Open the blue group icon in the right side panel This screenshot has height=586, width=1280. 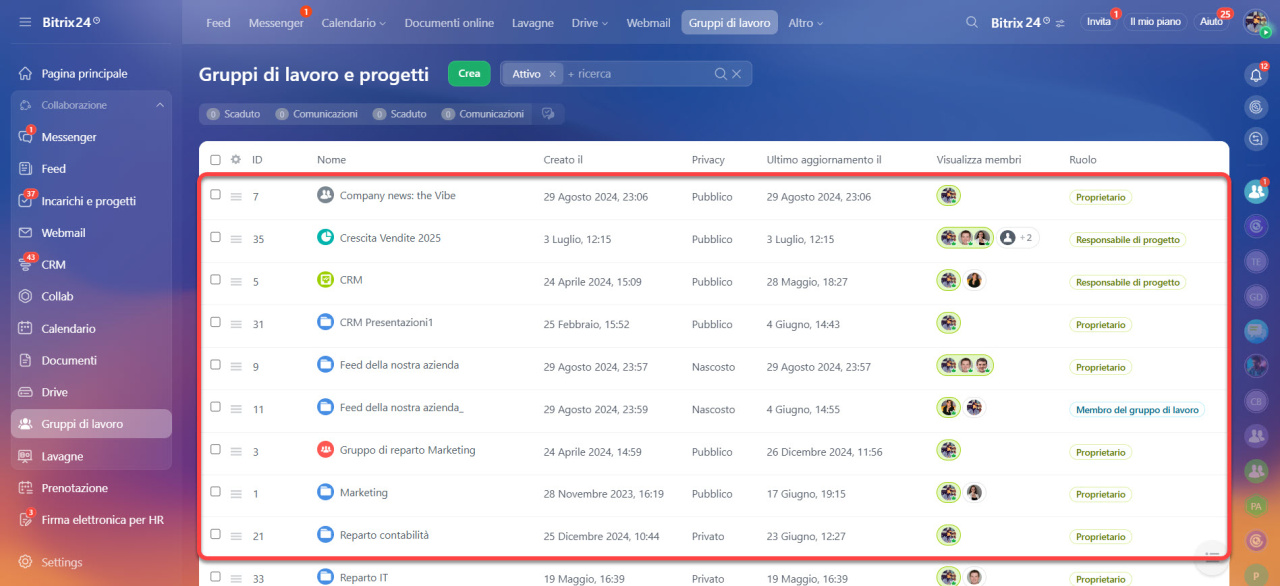click(1256, 191)
